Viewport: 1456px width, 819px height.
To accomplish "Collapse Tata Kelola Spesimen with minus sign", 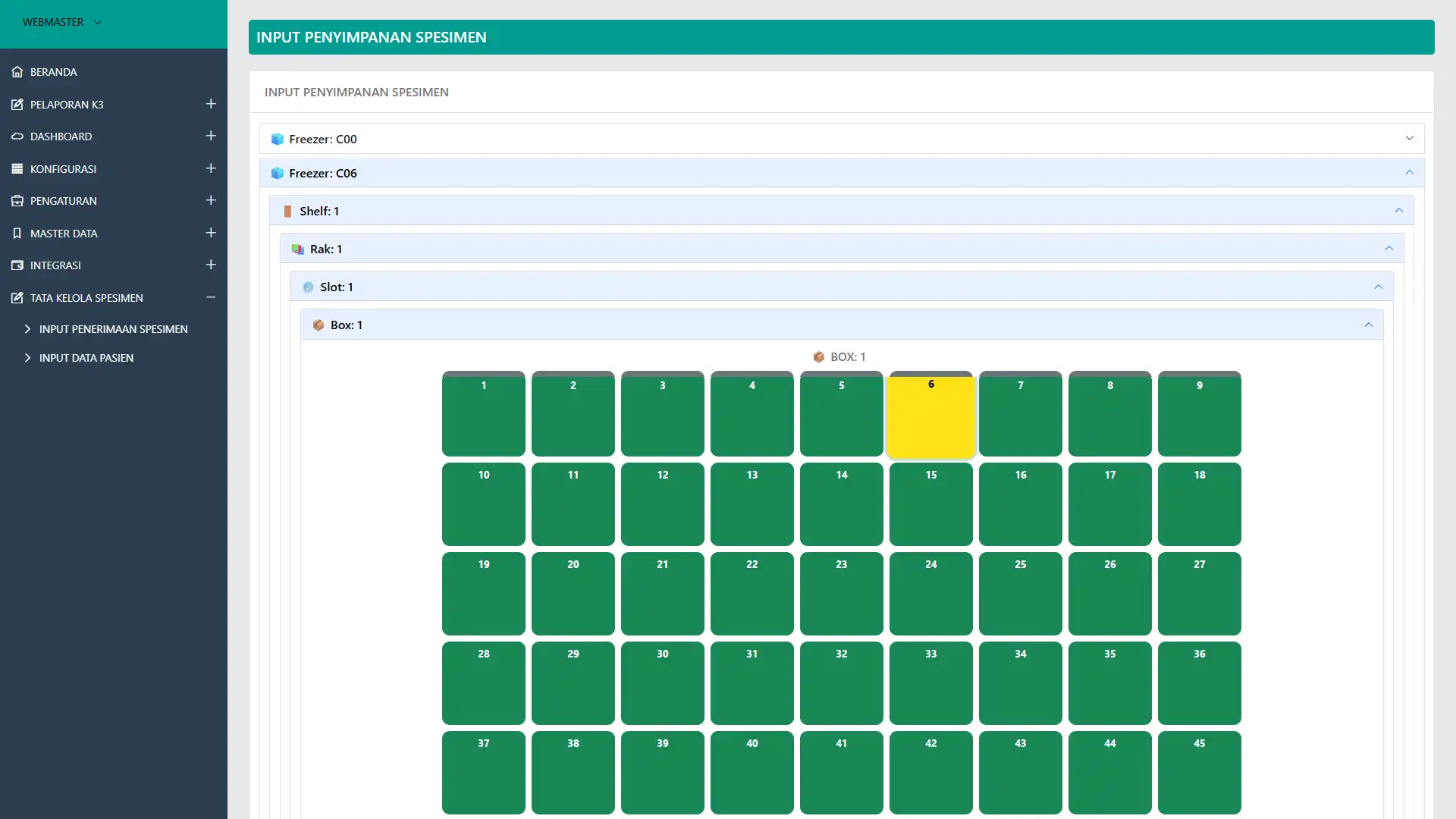I will [x=211, y=297].
